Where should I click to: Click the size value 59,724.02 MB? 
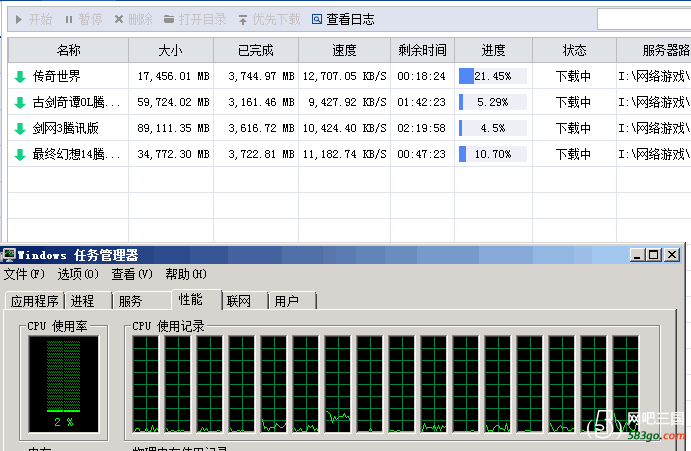pyautogui.click(x=173, y=102)
